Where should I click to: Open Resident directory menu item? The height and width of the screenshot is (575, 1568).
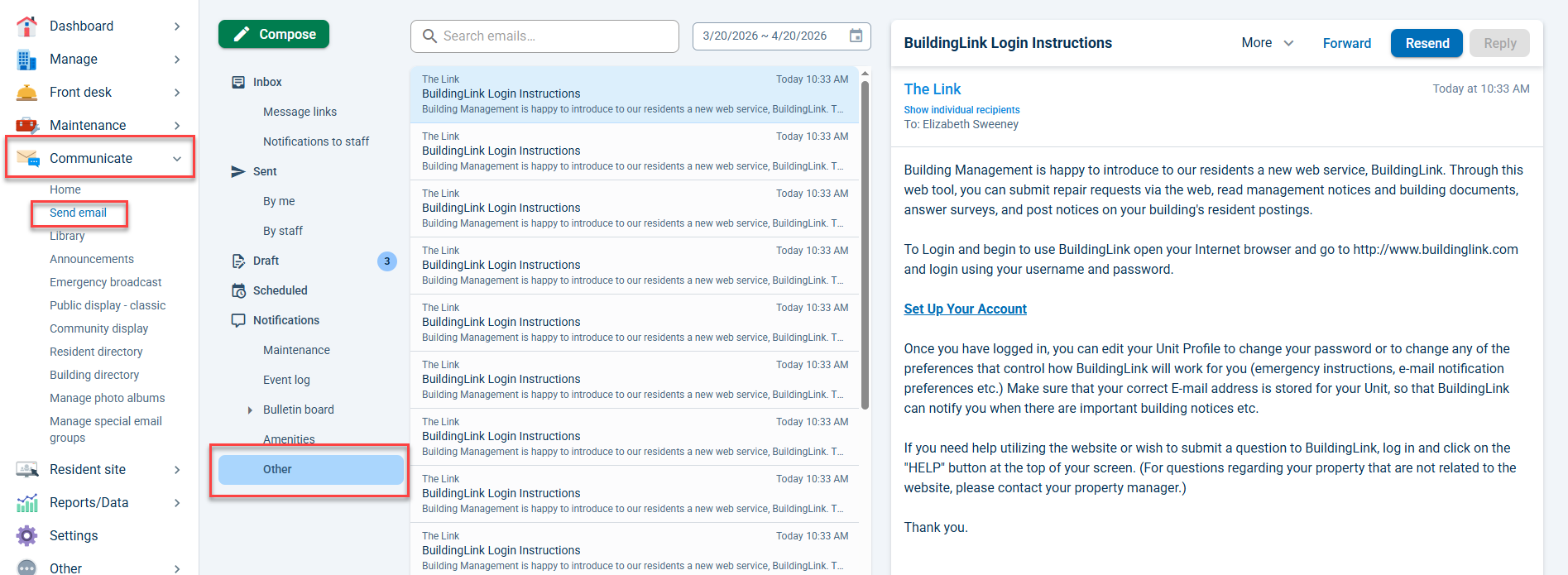point(96,352)
